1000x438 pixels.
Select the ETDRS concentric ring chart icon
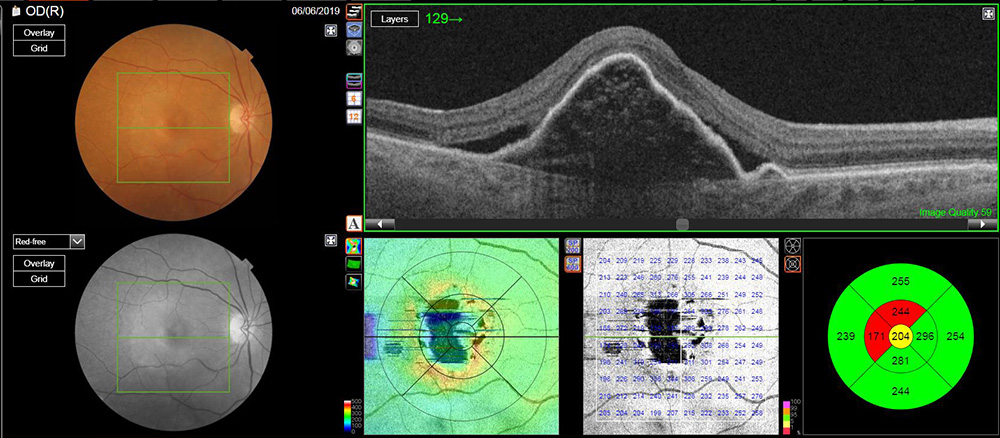[793, 264]
